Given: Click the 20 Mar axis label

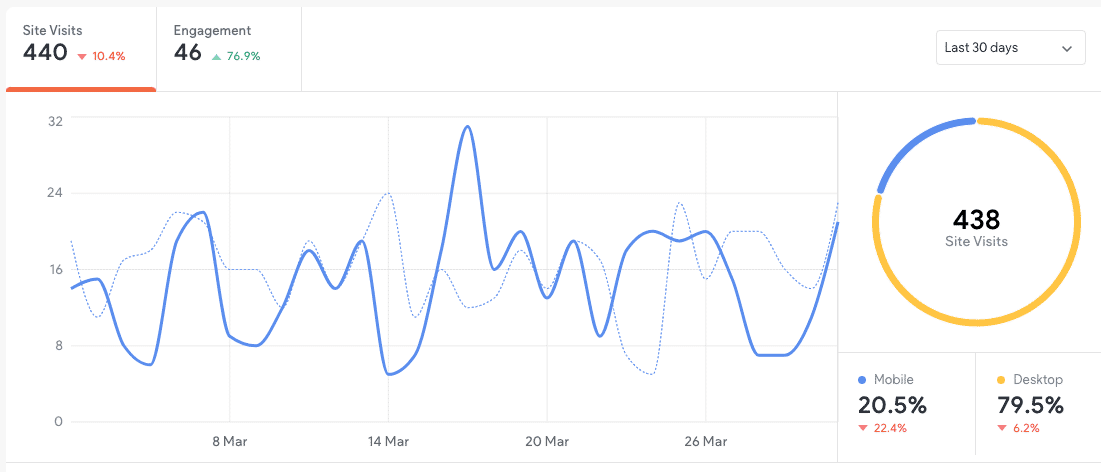Looking at the screenshot, I should (x=547, y=441).
